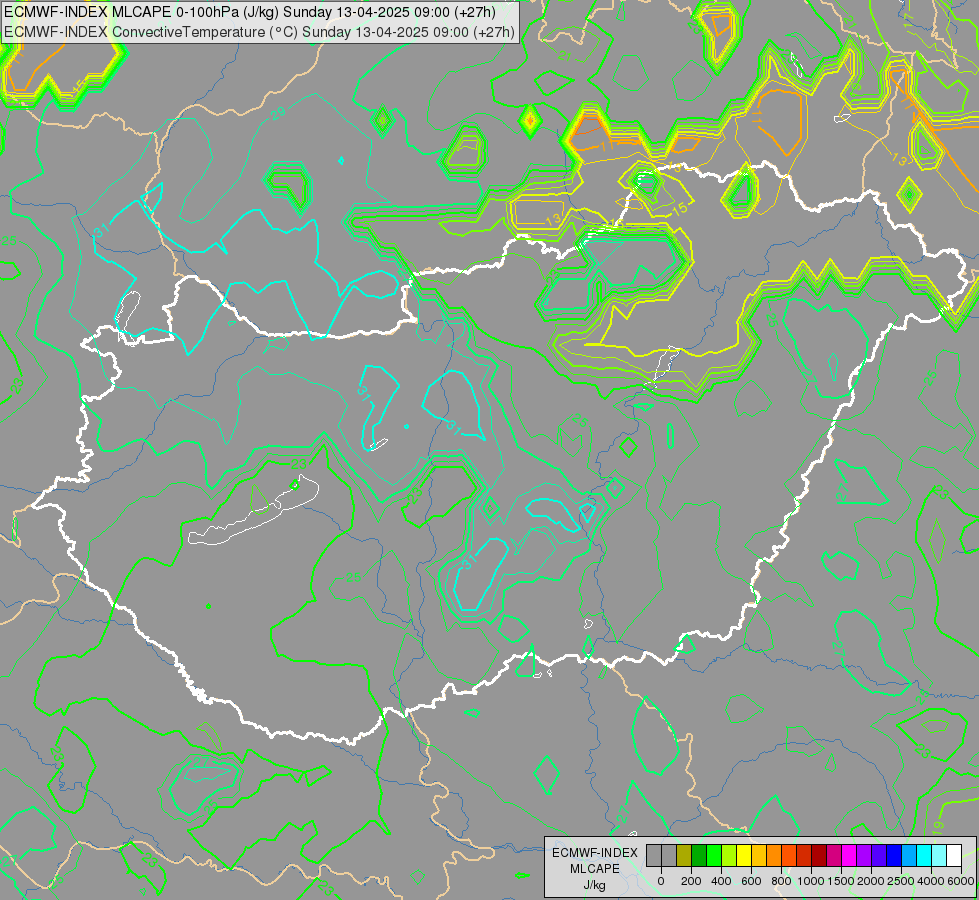Screen dimensions: 979x900
Task: Select the white legend color swatch
Action: click(x=953, y=856)
